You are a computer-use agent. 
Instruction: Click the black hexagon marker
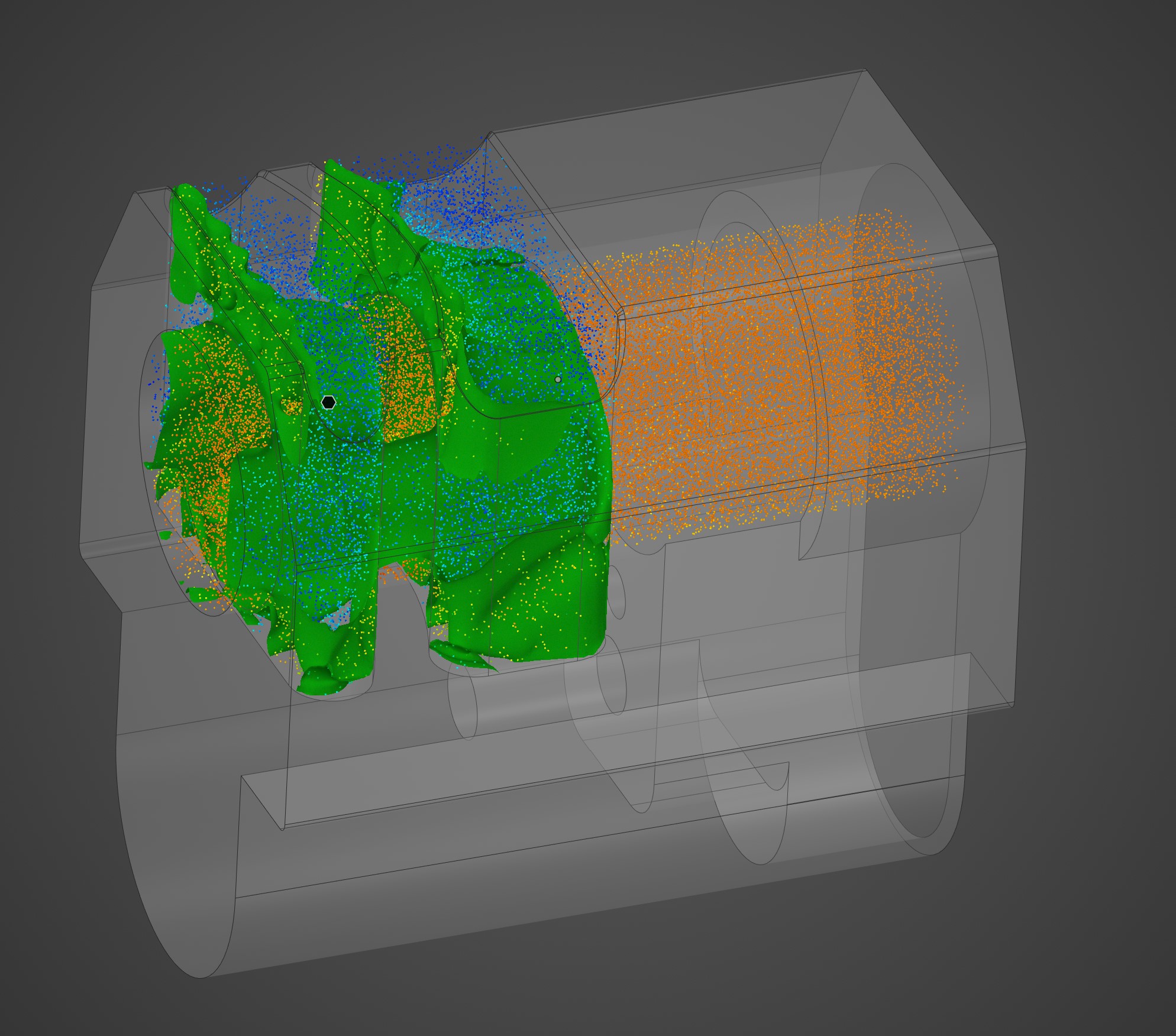tap(328, 403)
